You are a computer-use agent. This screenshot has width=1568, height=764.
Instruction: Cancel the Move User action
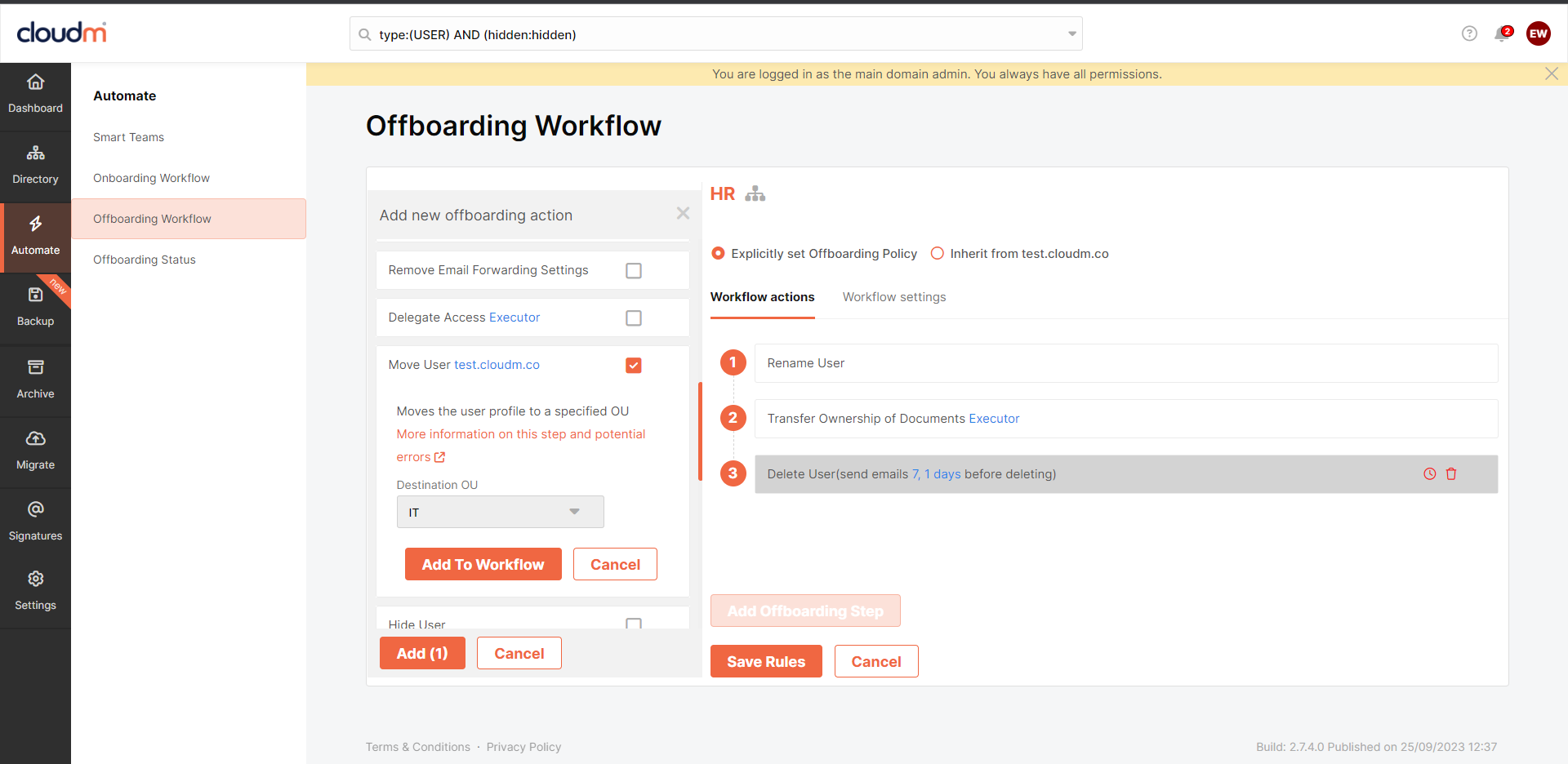(615, 564)
